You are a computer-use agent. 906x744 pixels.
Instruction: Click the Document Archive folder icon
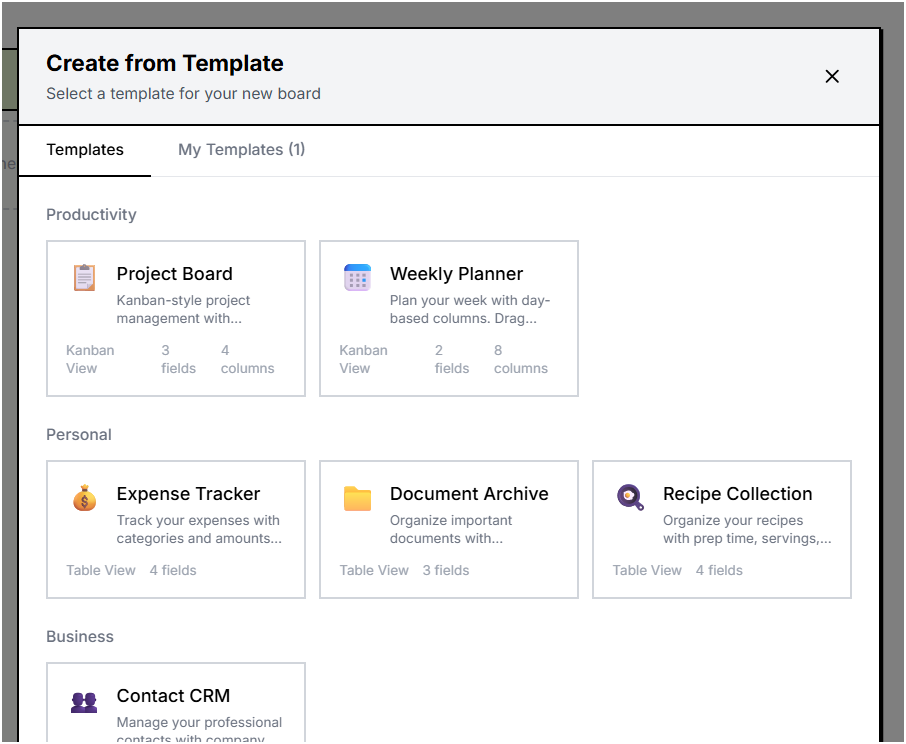coord(357,497)
